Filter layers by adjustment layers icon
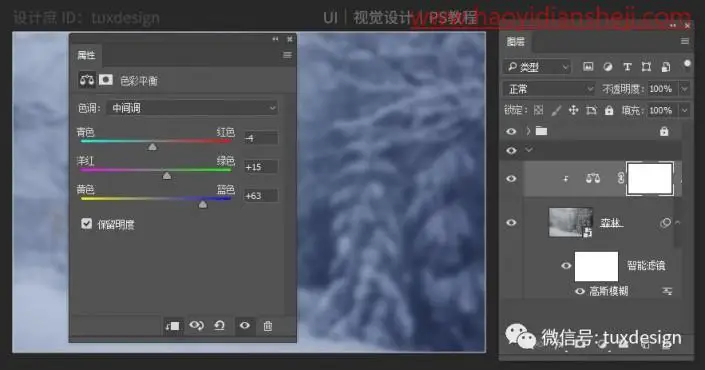 [608, 67]
